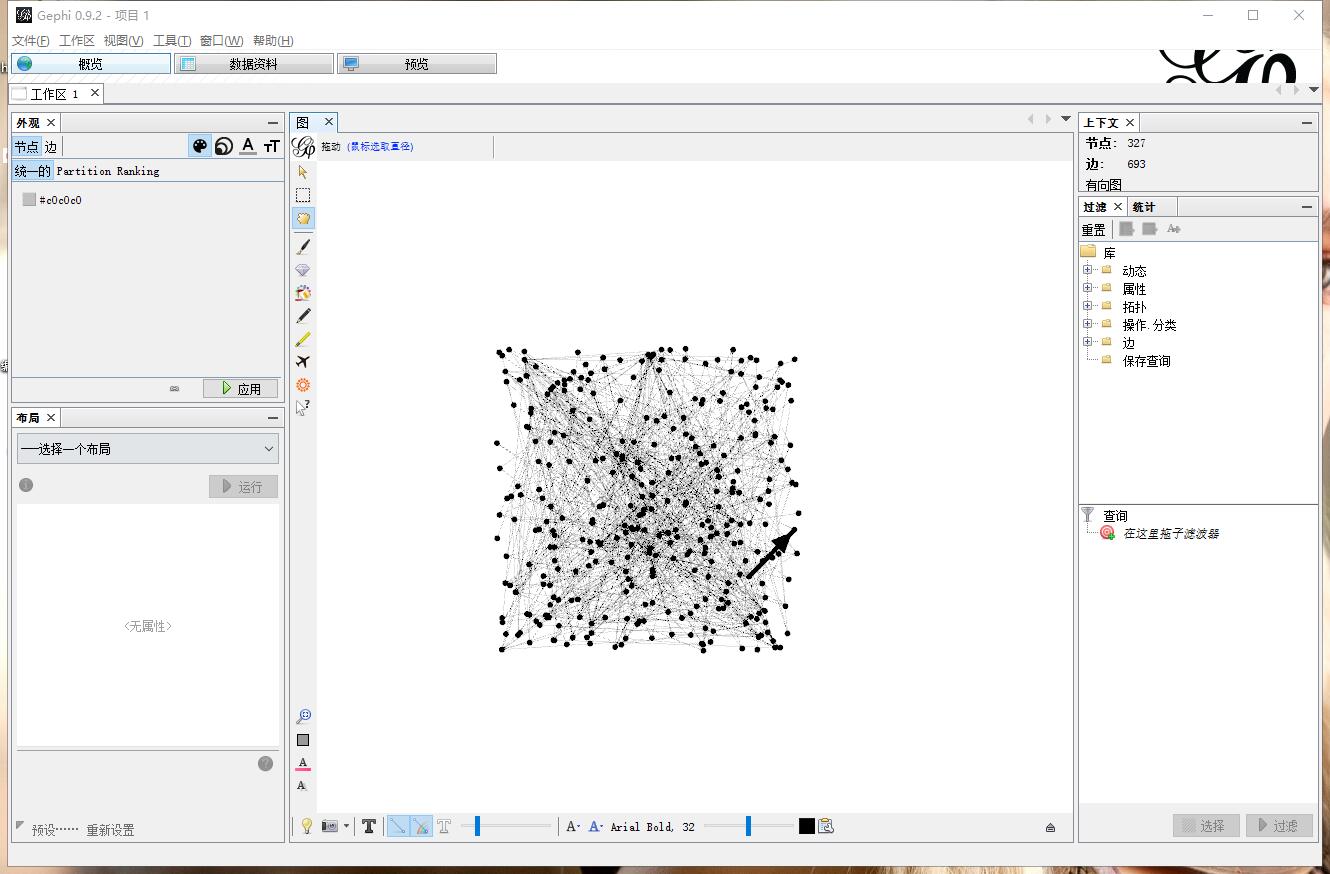
Task: Open the layout chooser combo box
Action: click(x=148, y=449)
